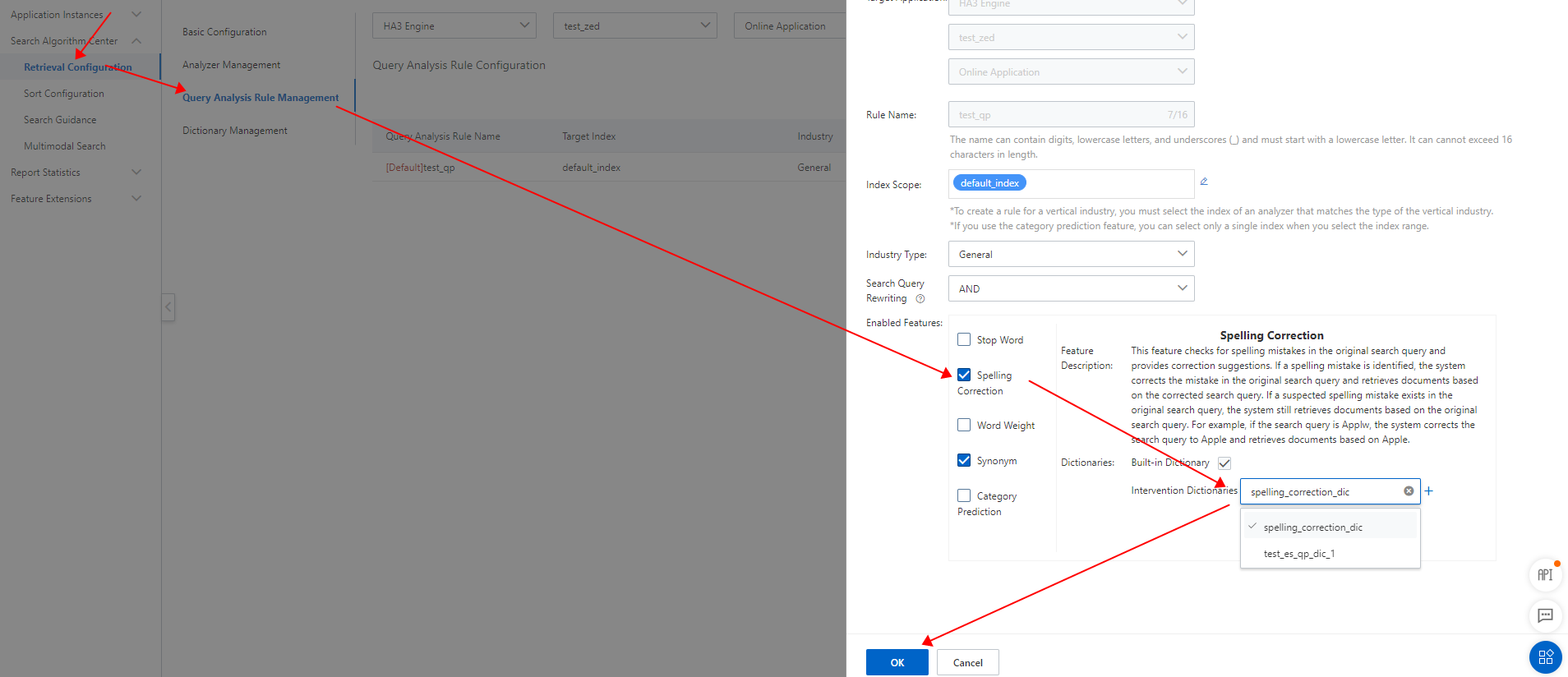Image resolution: width=1568 pixels, height=677 pixels.
Task: Open the test_zed dropdown in background page
Action: point(635,25)
